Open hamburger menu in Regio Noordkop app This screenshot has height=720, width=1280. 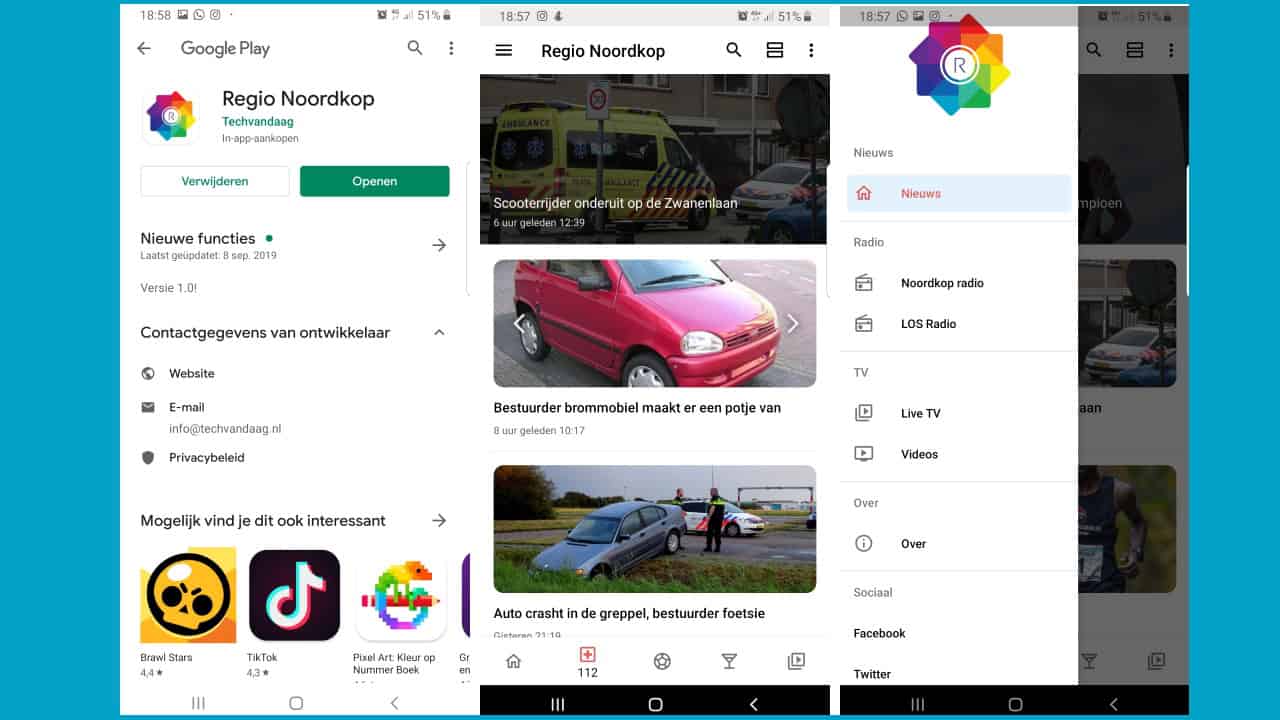[504, 50]
